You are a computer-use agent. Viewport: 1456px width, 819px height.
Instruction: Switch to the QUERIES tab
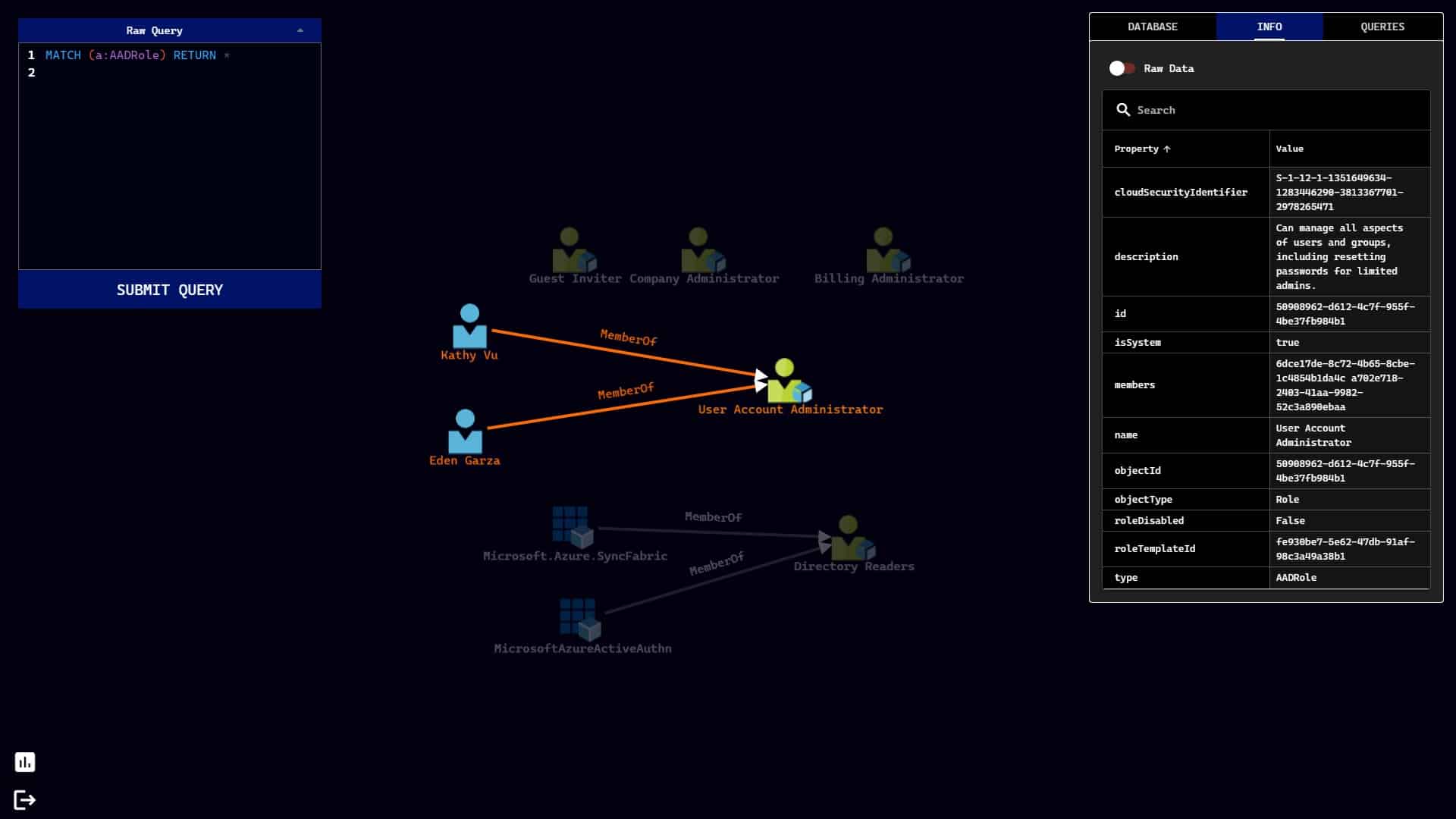coord(1382,27)
